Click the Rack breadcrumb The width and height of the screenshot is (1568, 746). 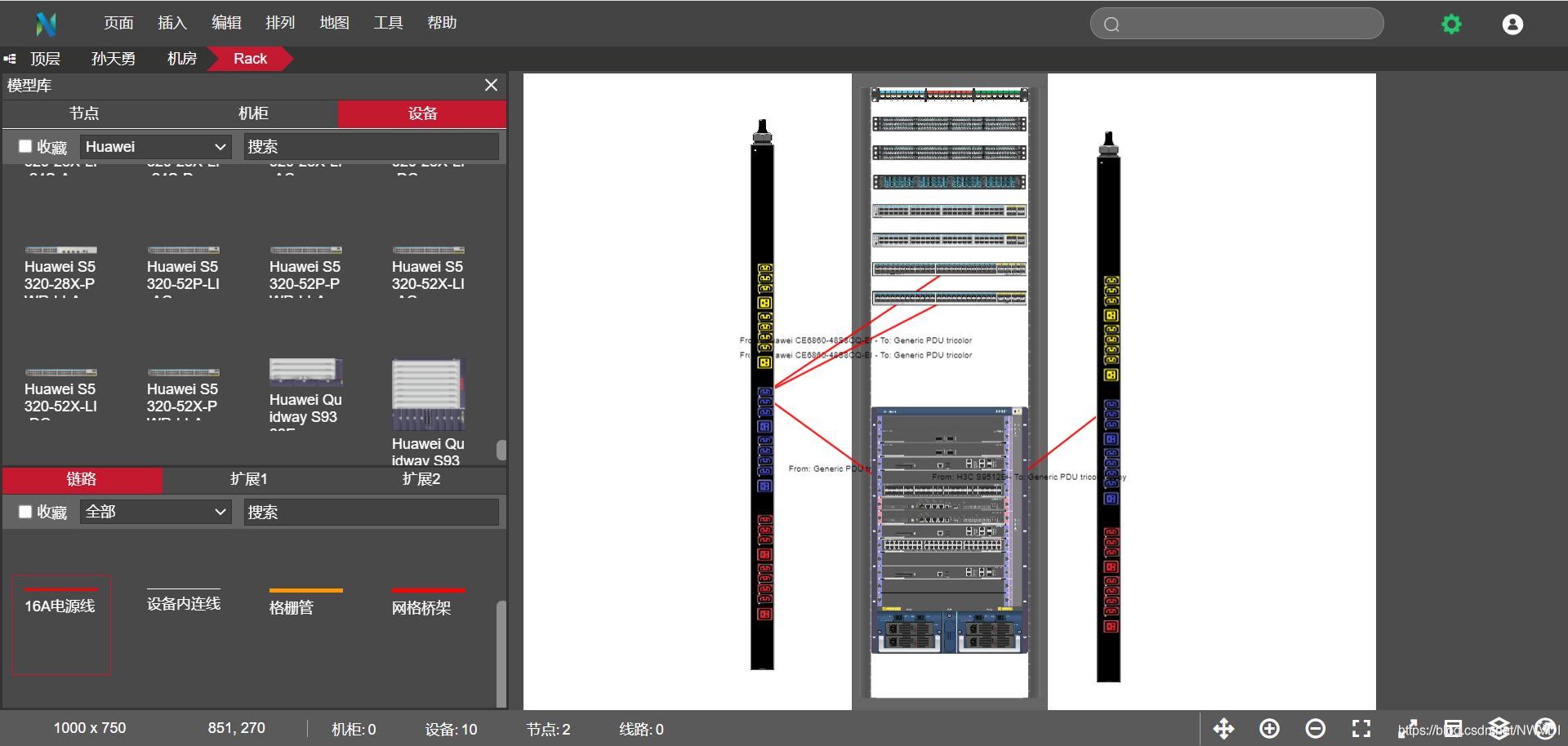coord(250,59)
